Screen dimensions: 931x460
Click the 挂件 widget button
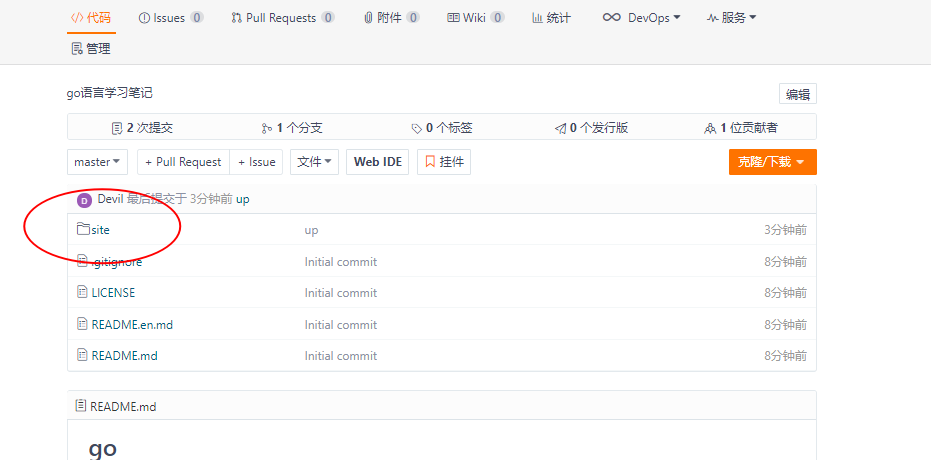coord(444,162)
